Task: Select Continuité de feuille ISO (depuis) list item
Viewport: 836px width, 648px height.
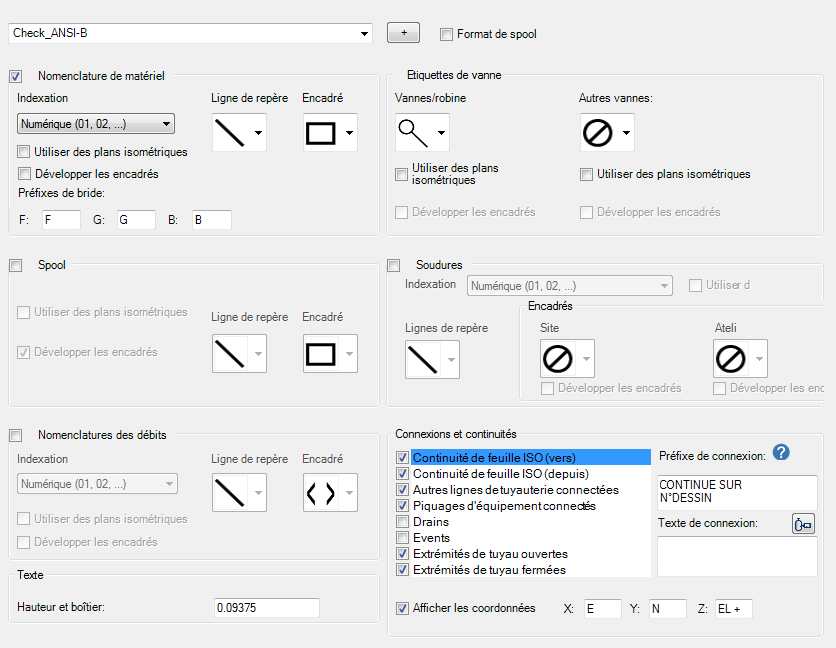Action: [x=500, y=474]
